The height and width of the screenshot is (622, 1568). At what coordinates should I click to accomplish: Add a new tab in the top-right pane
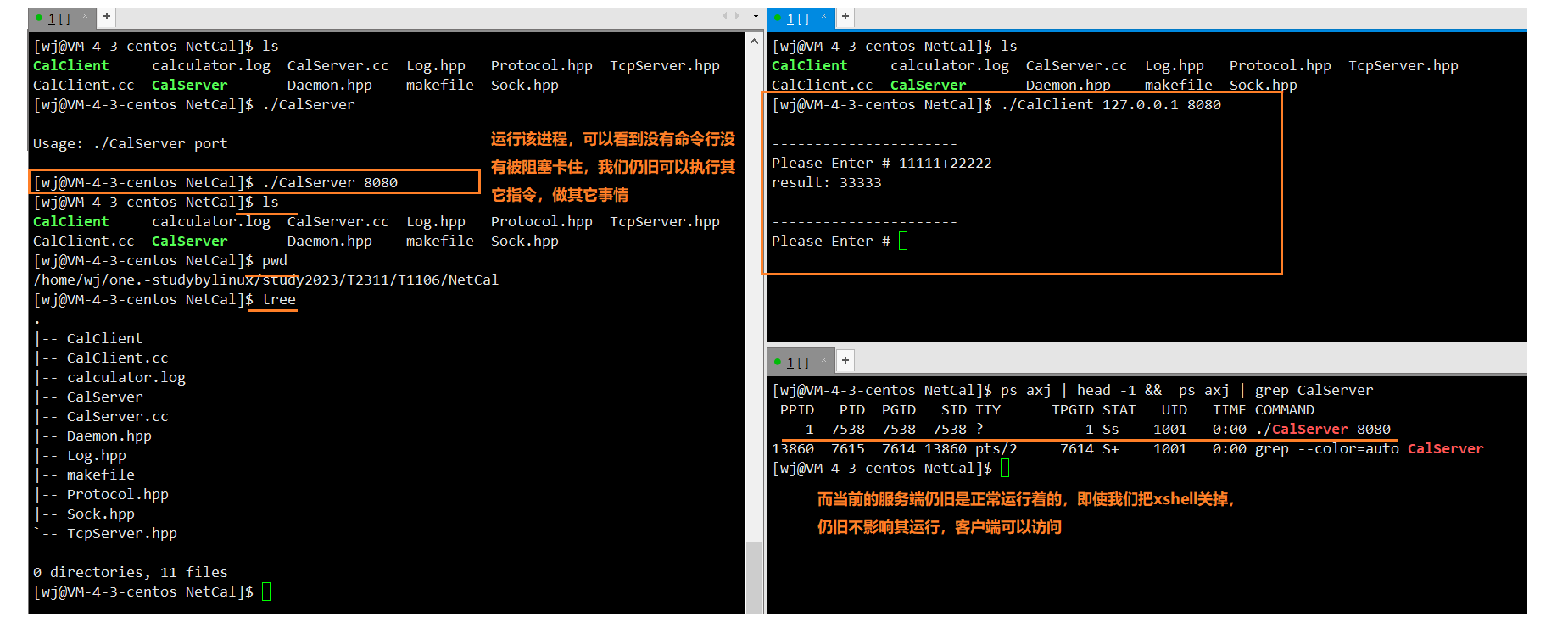tap(845, 16)
